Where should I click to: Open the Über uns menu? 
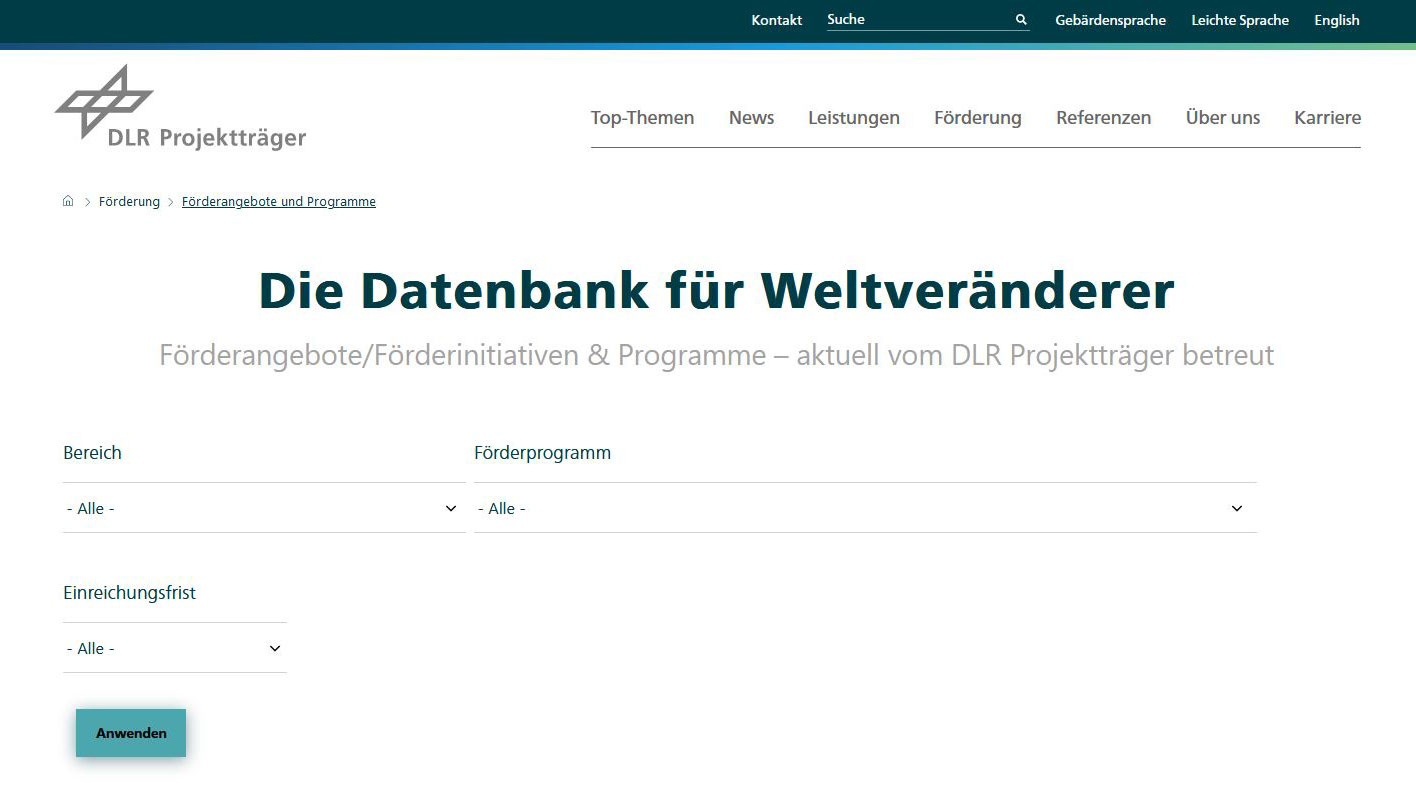[1222, 118]
